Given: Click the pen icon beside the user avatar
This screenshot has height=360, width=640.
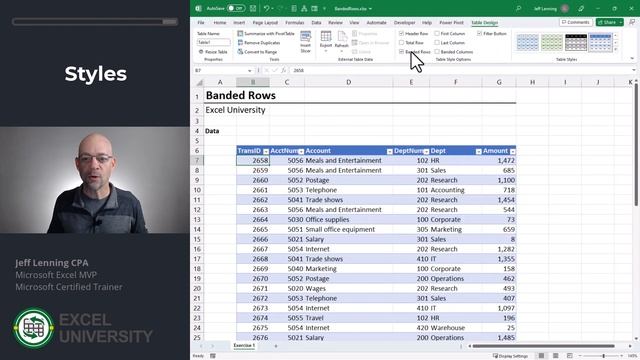Looking at the screenshot, I should 581,8.
